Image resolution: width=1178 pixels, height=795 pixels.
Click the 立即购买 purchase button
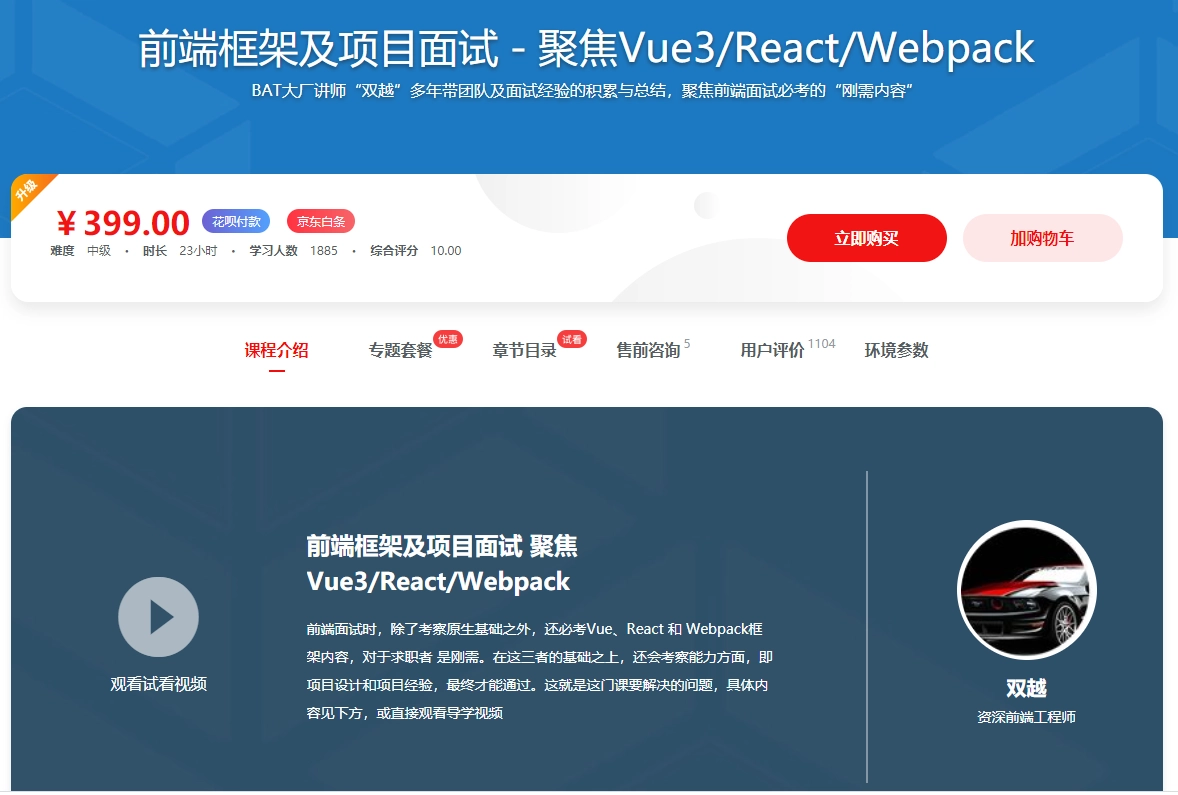click(866, 238)
